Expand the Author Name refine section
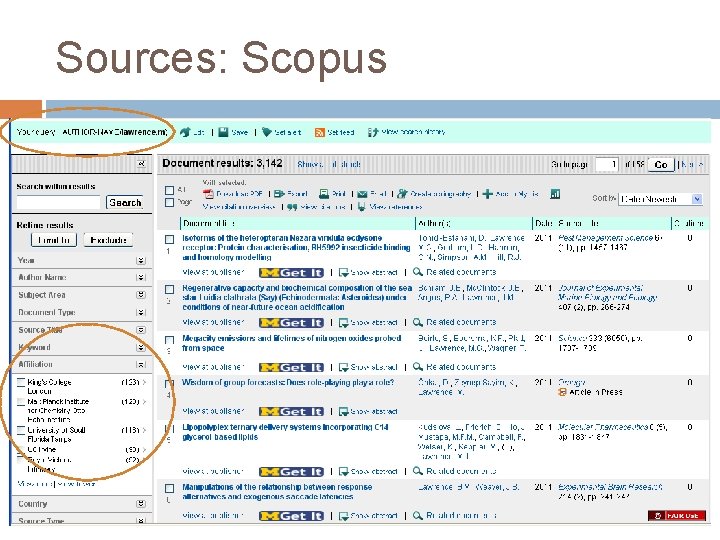 coord(141,277)
